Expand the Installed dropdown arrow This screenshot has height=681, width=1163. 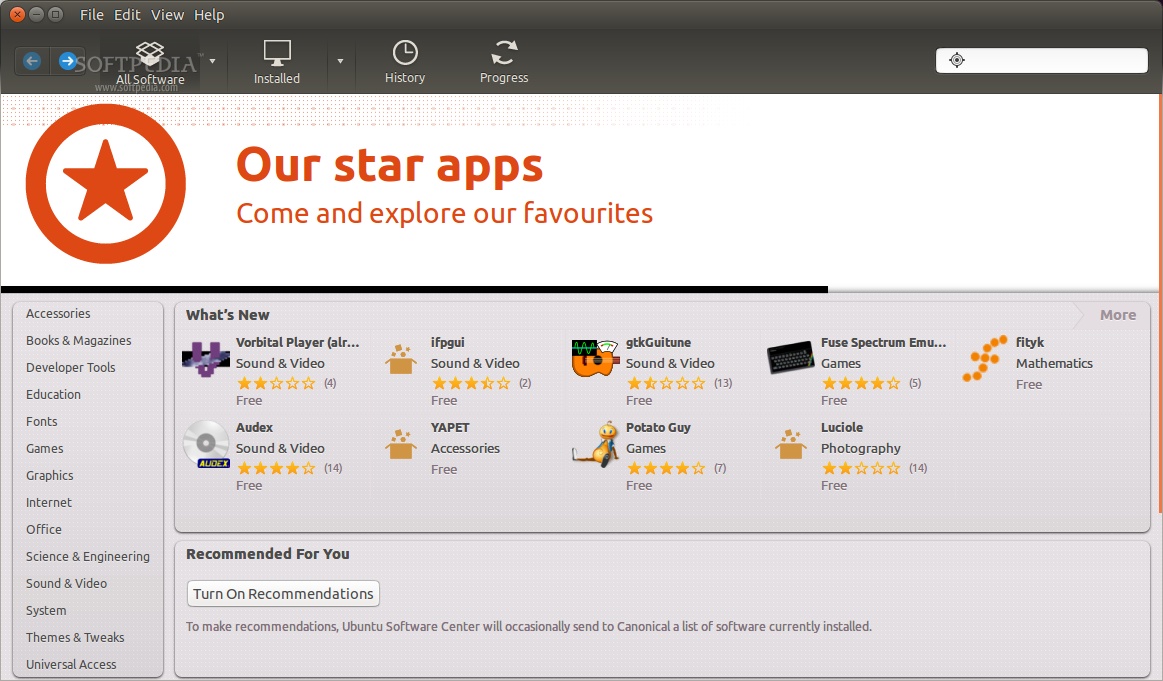coord(340,61)
